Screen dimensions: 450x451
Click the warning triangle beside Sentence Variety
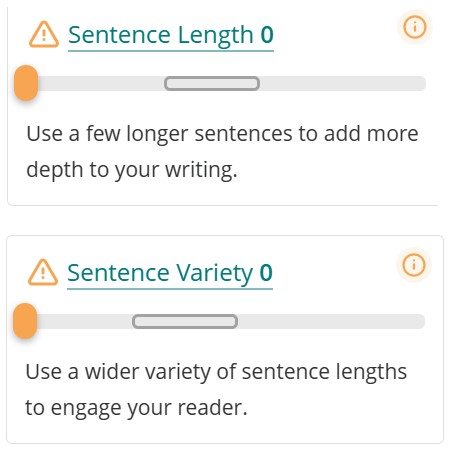coord(43,272)
